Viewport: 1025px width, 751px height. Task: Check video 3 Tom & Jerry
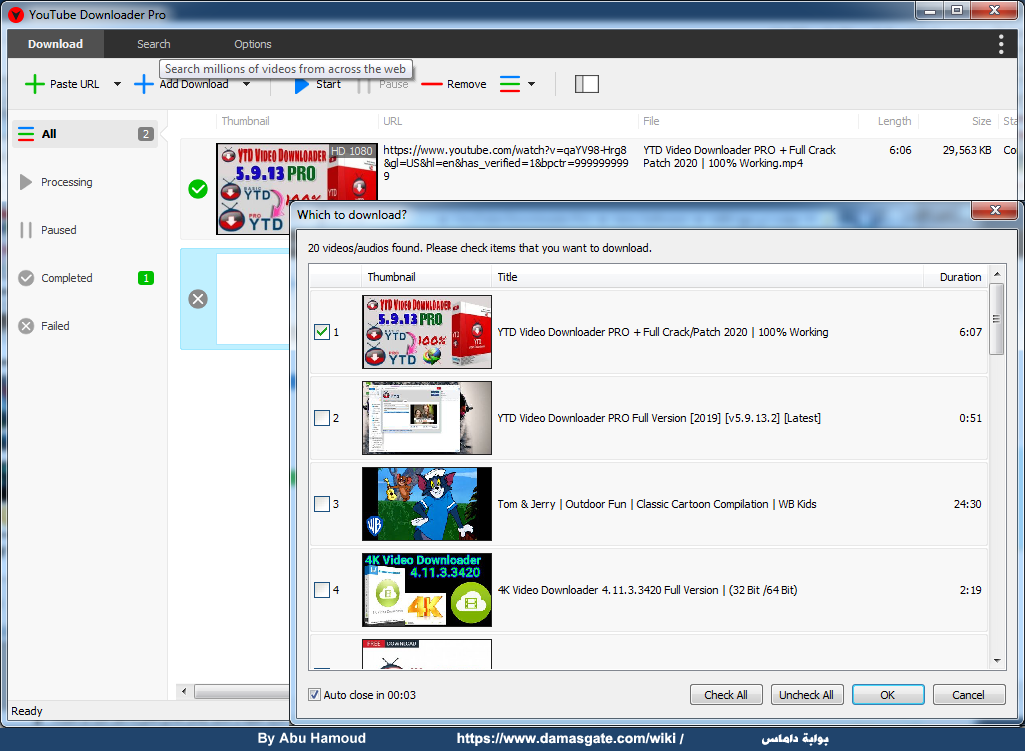click(x=322, y=504)
